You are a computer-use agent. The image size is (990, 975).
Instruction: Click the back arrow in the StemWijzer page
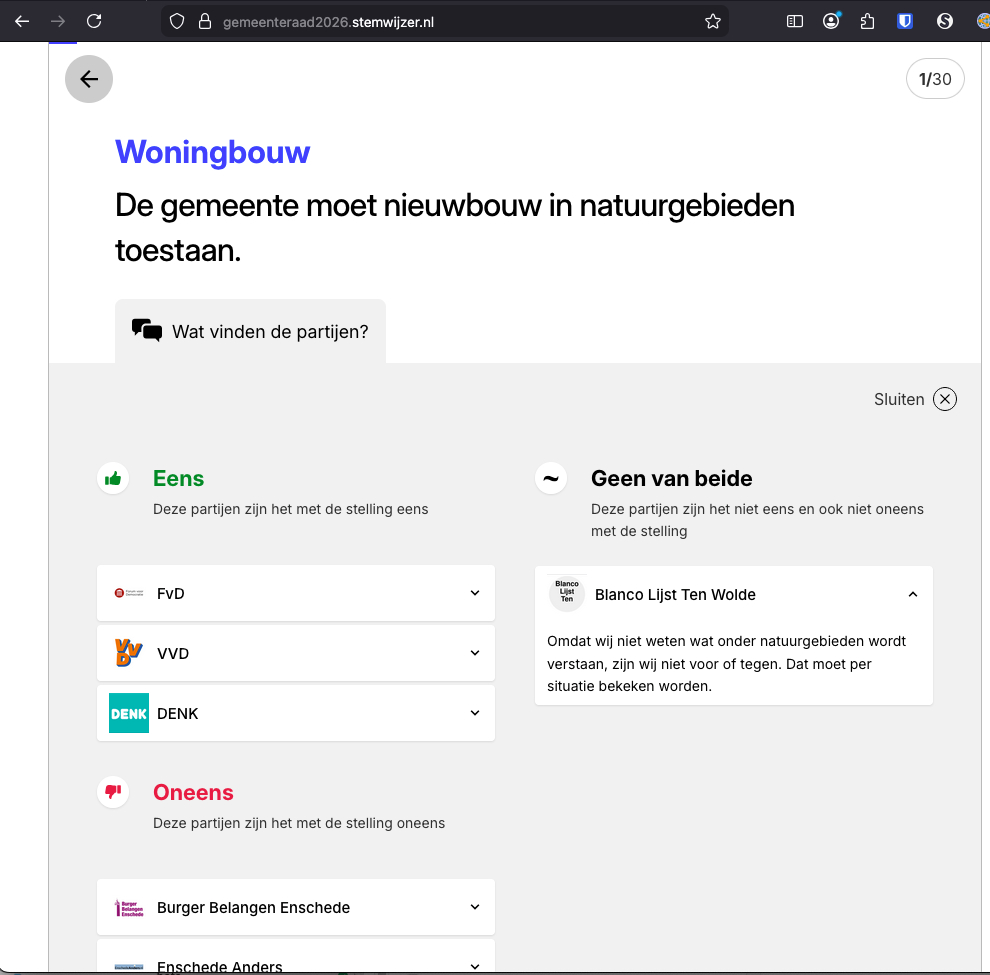pyautogui.click(x=89, y=79)
